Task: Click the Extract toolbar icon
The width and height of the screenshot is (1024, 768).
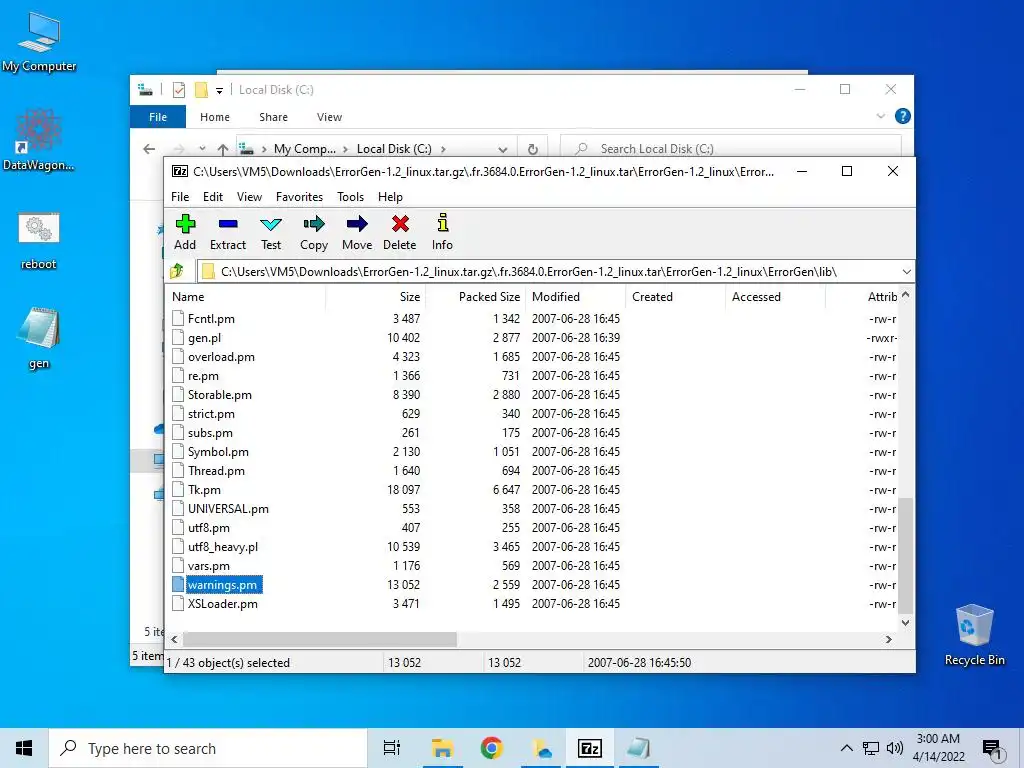Action: pyautogui.click(x=228, y=232)
